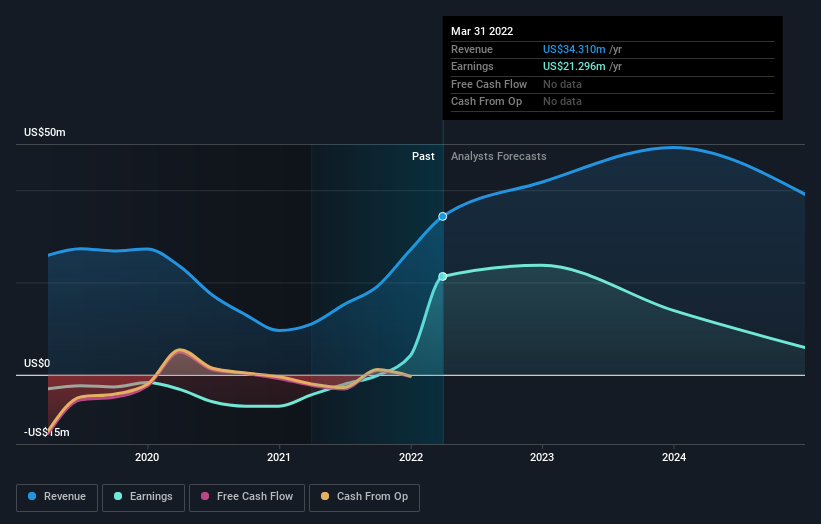
Task: Click the Mar 31 2022 tooltip date
Action: coord(482,31)
